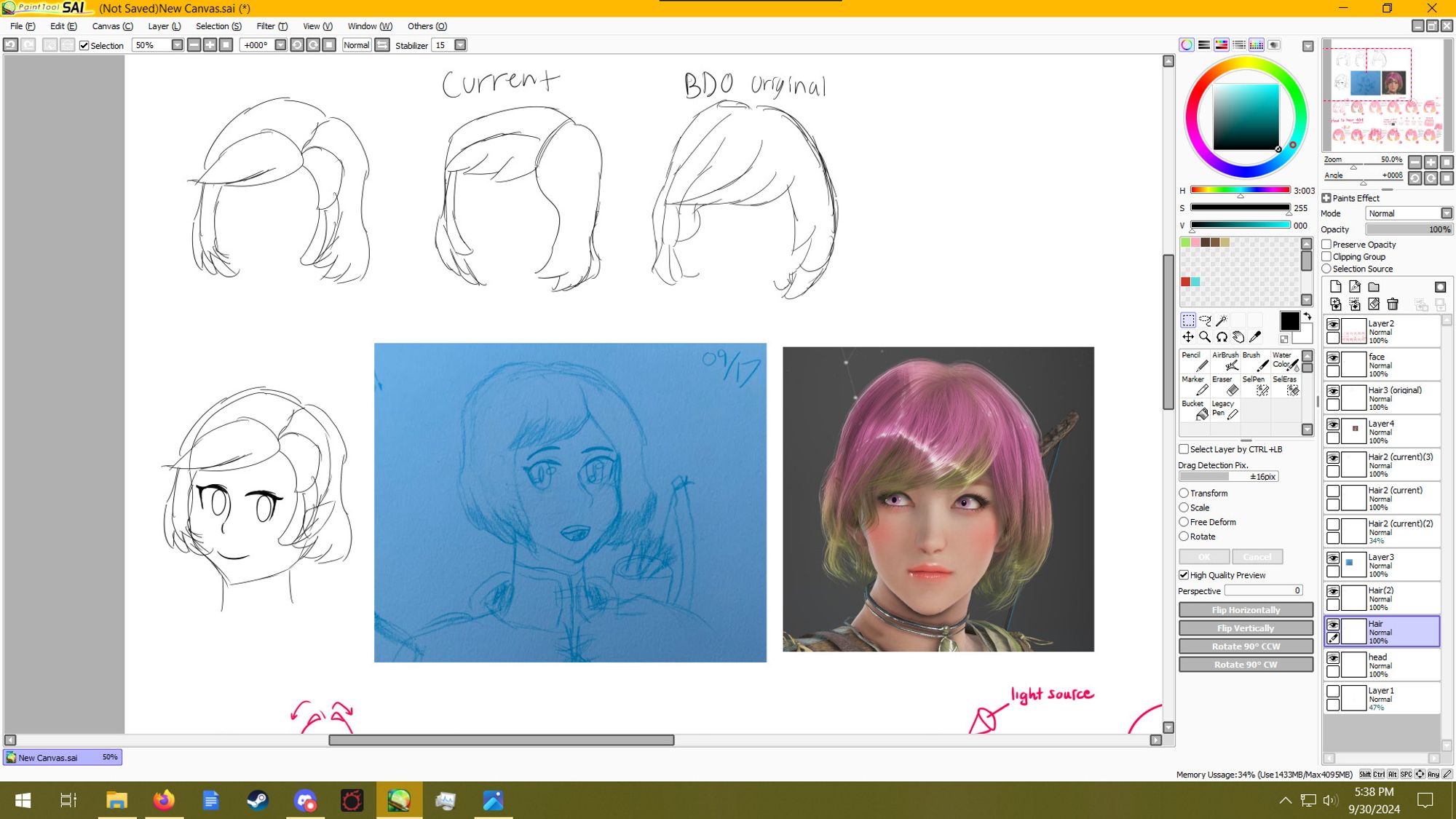The image size is (1456, 819).
Task: Select the Marker tool
Action: [x=1195, y=385]
